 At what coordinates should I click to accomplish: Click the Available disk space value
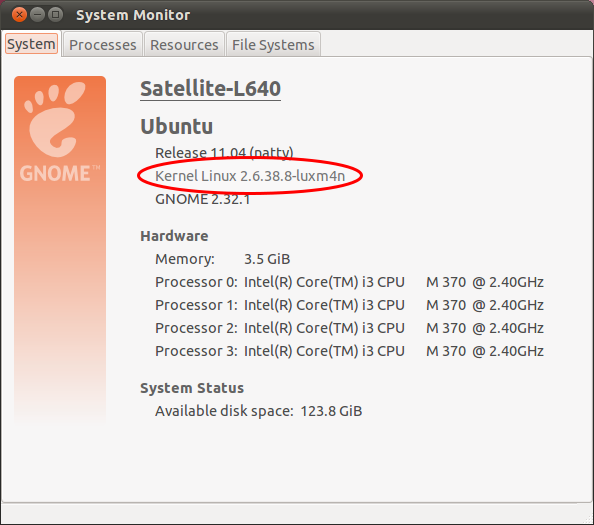click(x=331, y=411)
